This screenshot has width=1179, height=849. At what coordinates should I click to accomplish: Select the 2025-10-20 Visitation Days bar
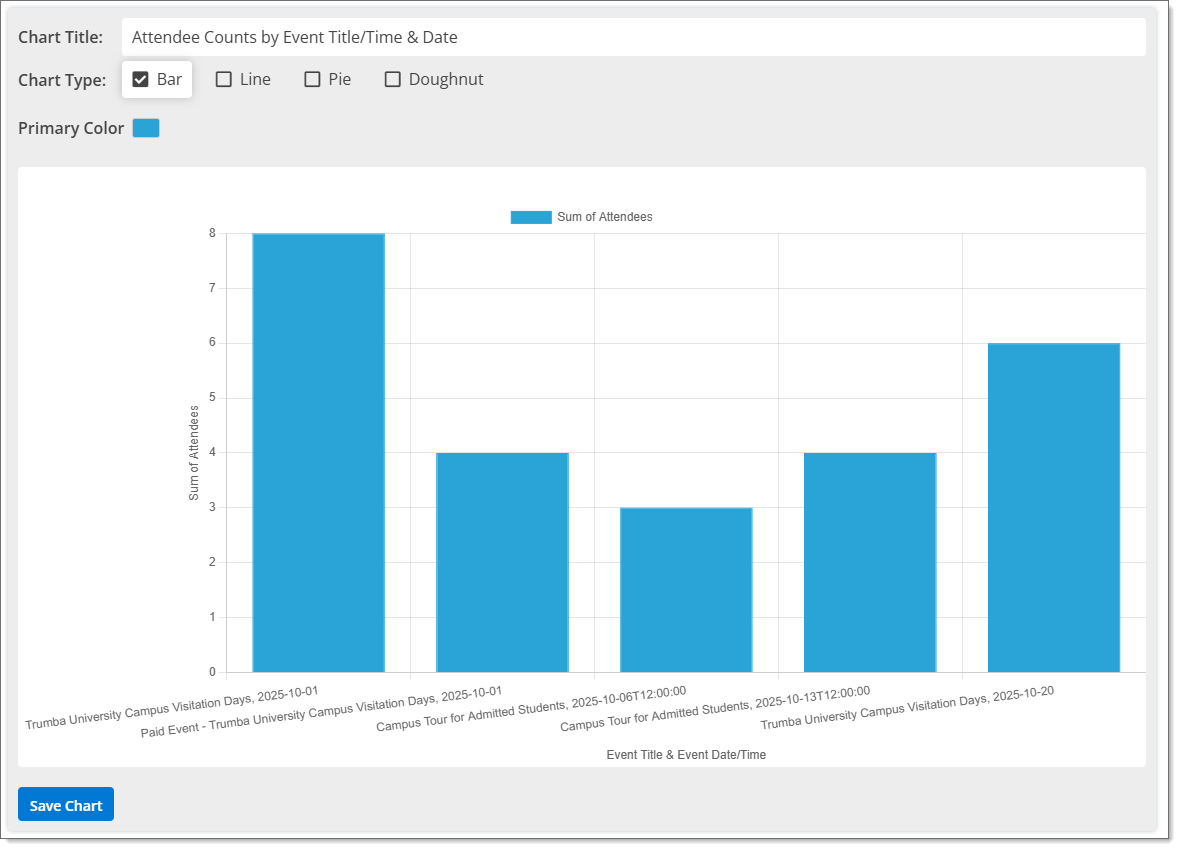point(1053,507)
